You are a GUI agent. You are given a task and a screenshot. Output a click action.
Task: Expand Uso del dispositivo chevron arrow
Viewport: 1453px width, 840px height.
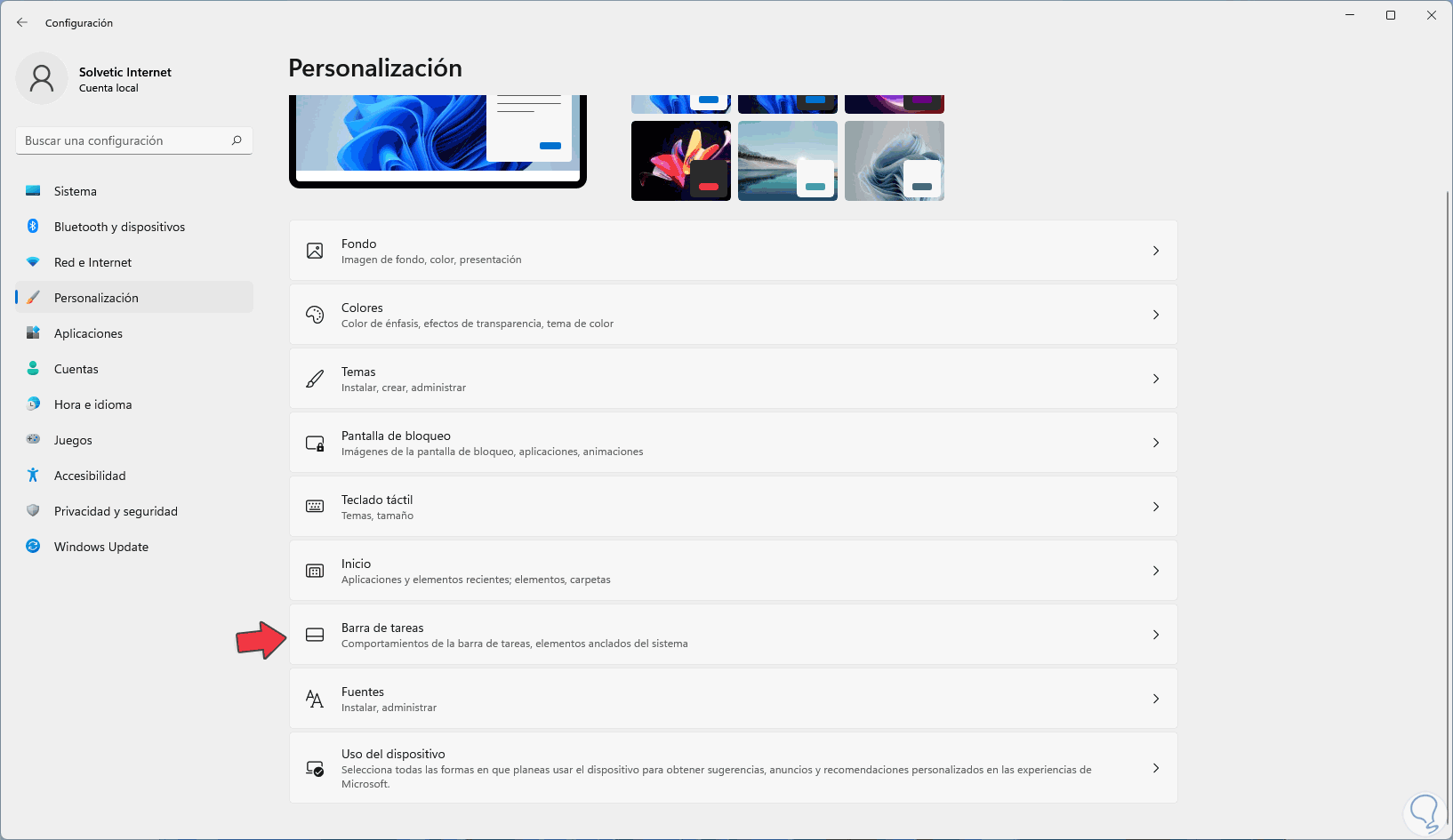[1156, 768]
